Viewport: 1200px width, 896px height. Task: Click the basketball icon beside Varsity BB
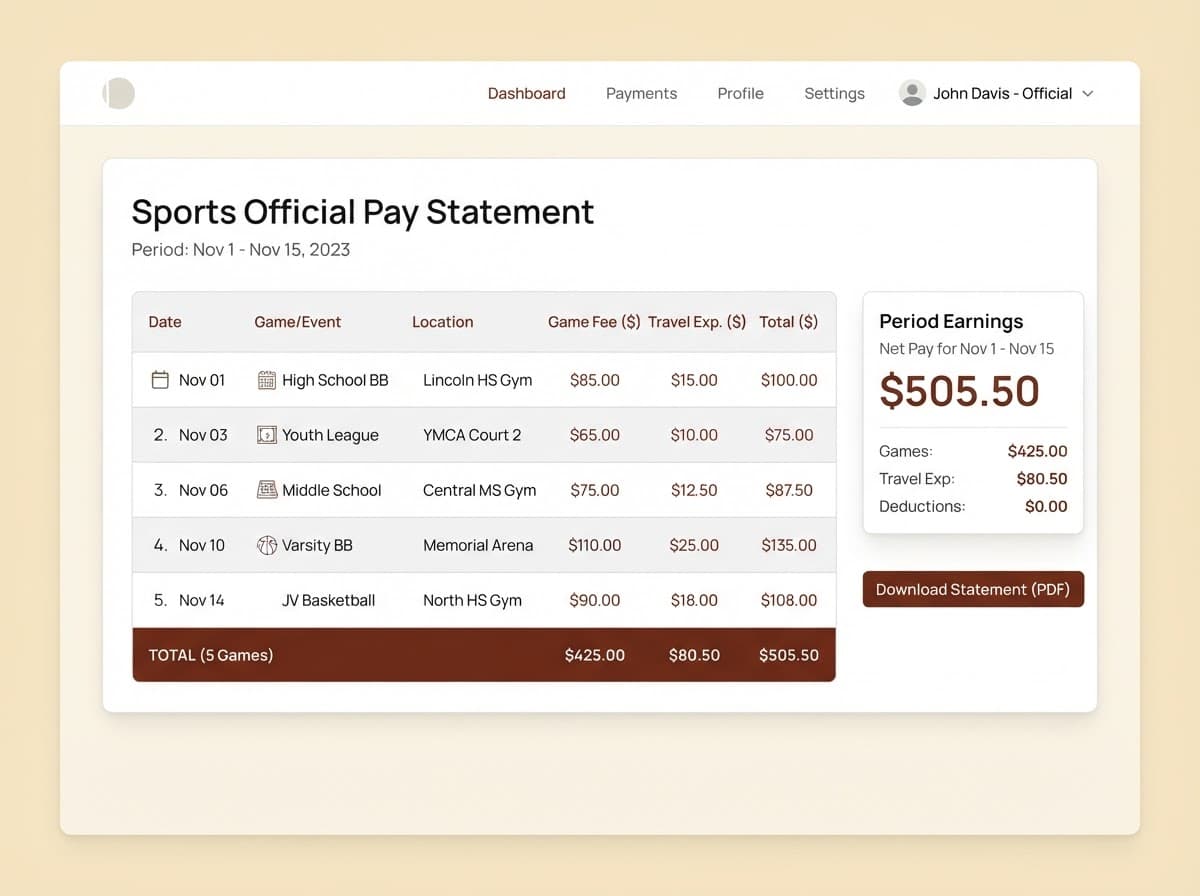(267, 545)
